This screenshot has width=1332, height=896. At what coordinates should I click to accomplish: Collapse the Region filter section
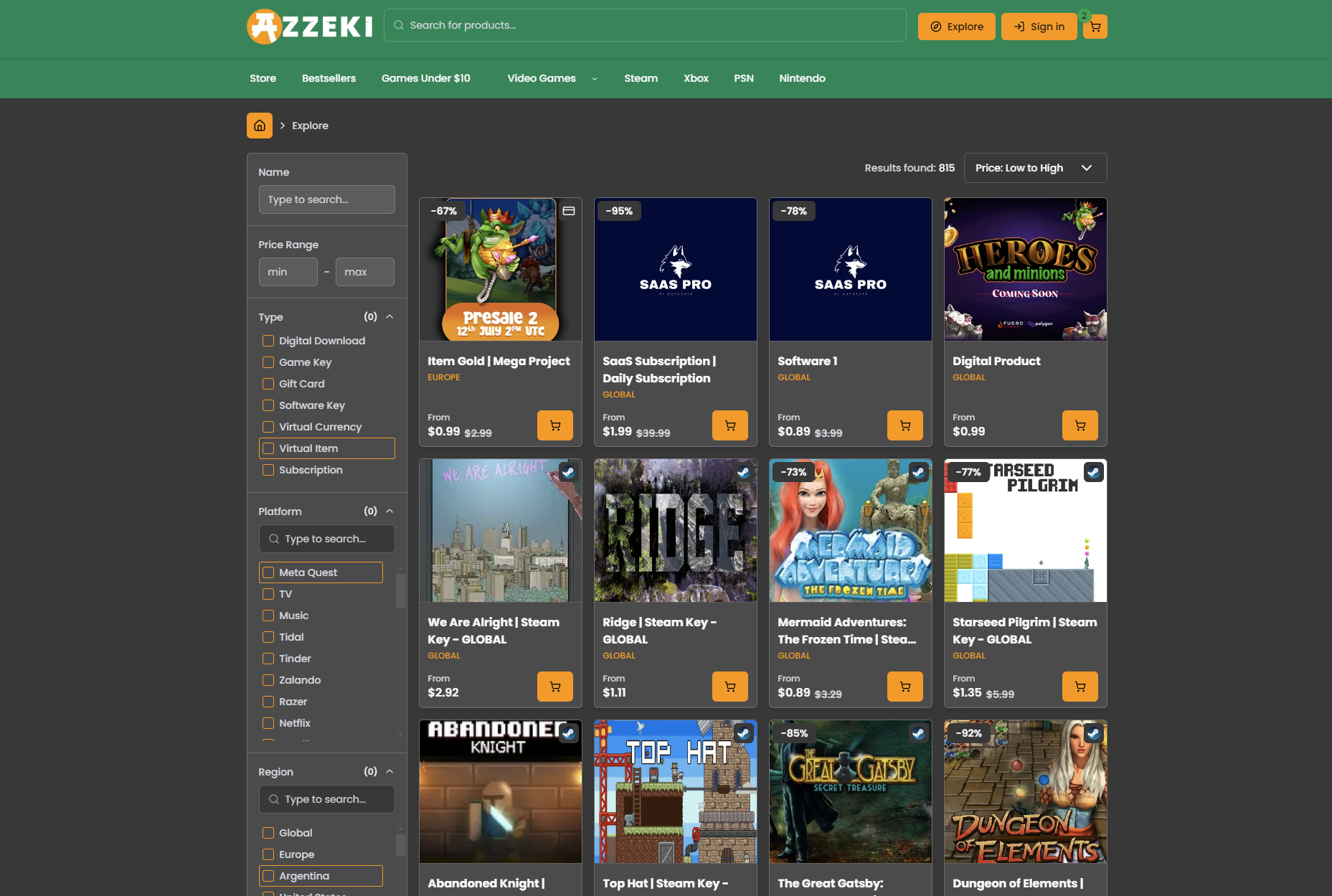tap(389, 771)
